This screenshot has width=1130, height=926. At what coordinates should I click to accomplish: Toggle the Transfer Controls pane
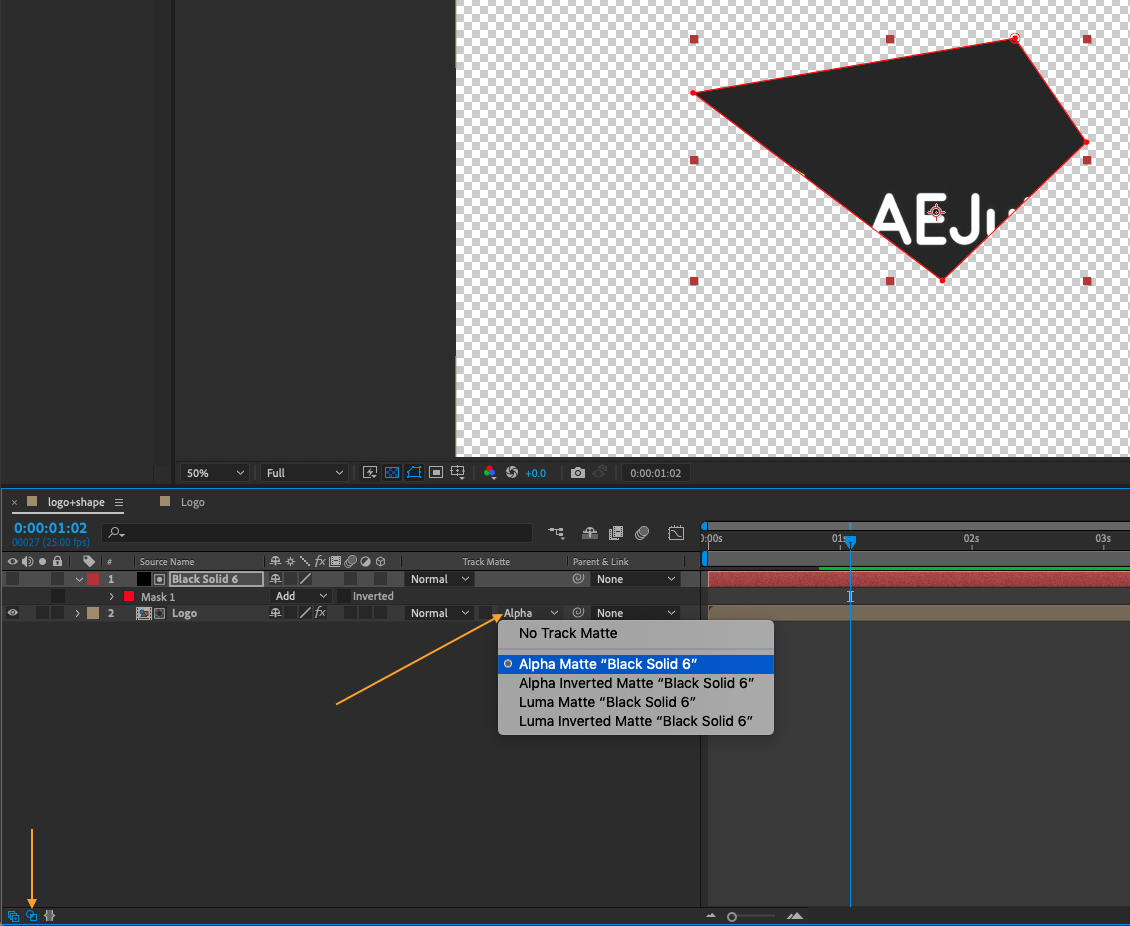coord(31,915)
